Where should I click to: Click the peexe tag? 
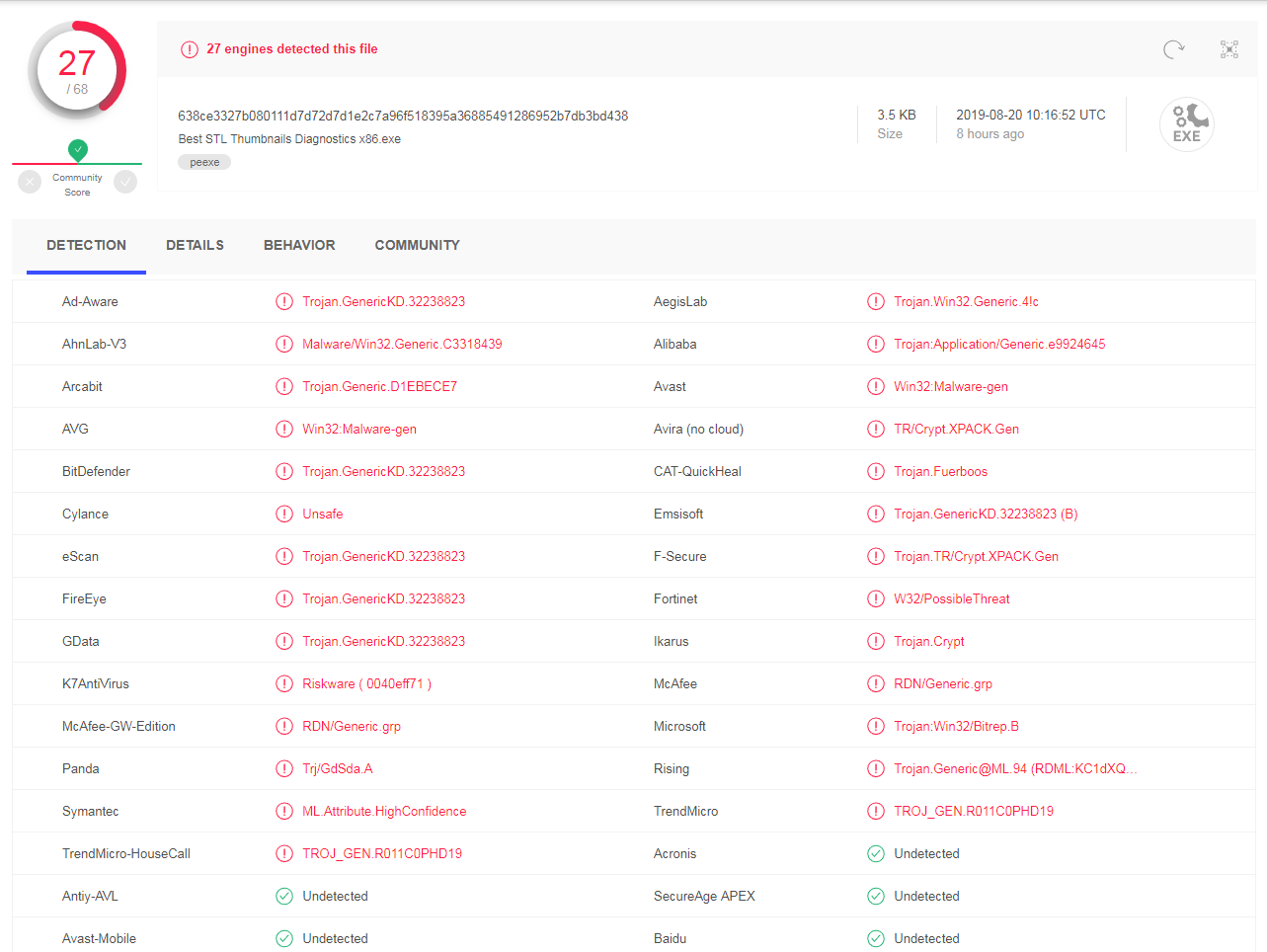point(204,162)
